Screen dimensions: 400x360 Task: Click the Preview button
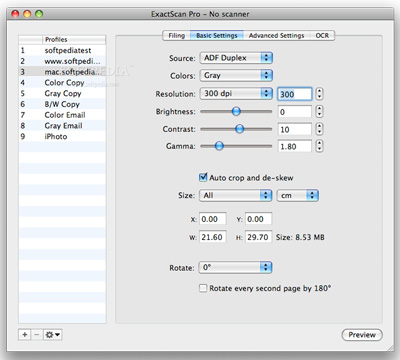[x=362, y=335]
